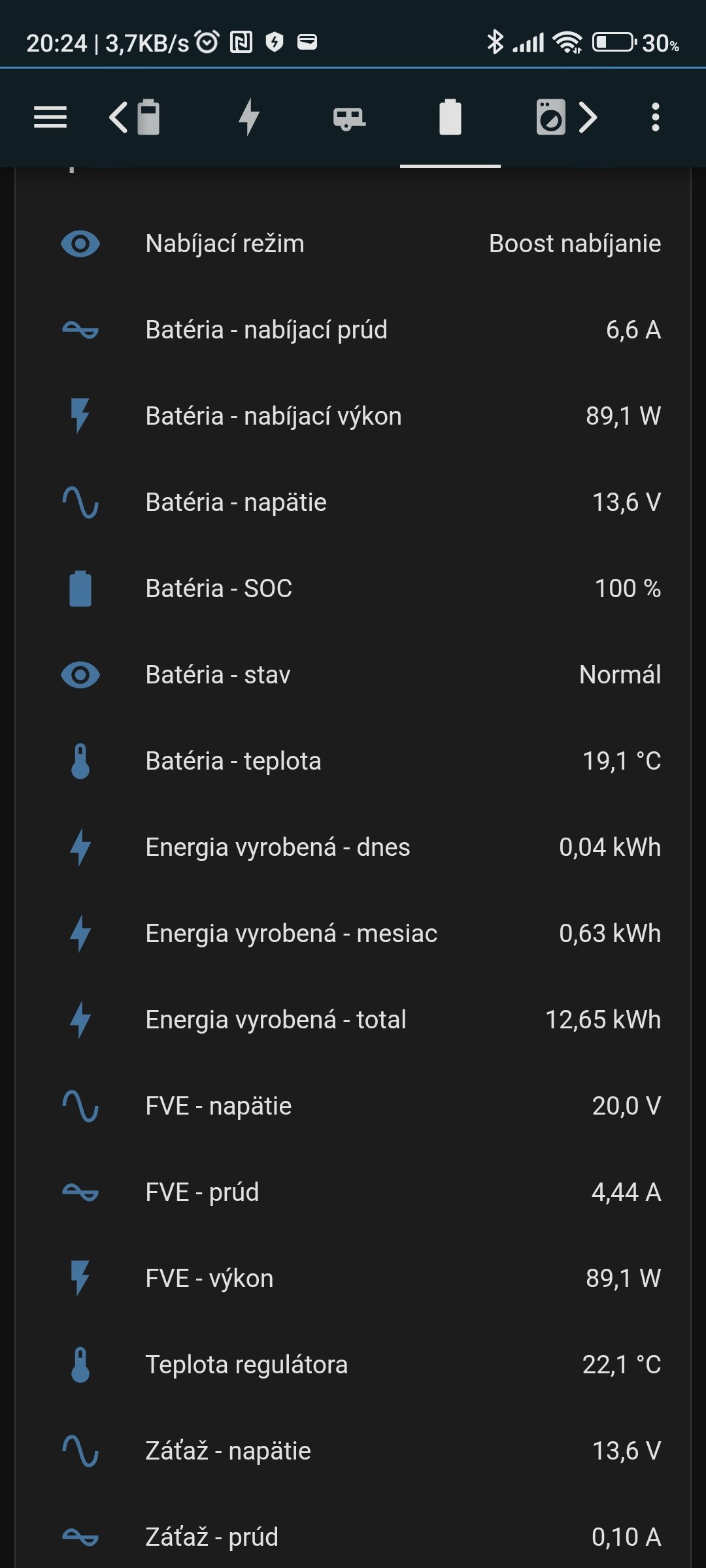Screen dimensions: 706x1568
Task: Open the washing machine tab
Action: point(550,118)
